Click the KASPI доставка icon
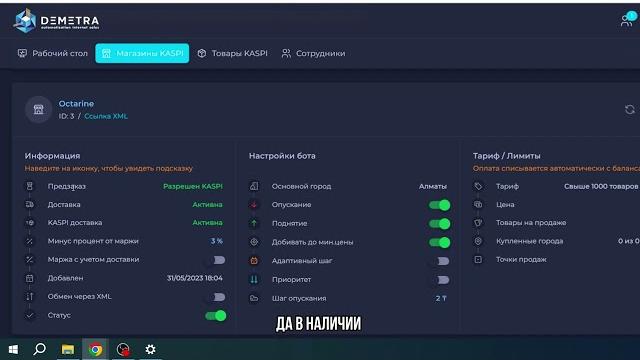This screenshot has height=360, width=640. pyautogui.click(x=30, y=223)
